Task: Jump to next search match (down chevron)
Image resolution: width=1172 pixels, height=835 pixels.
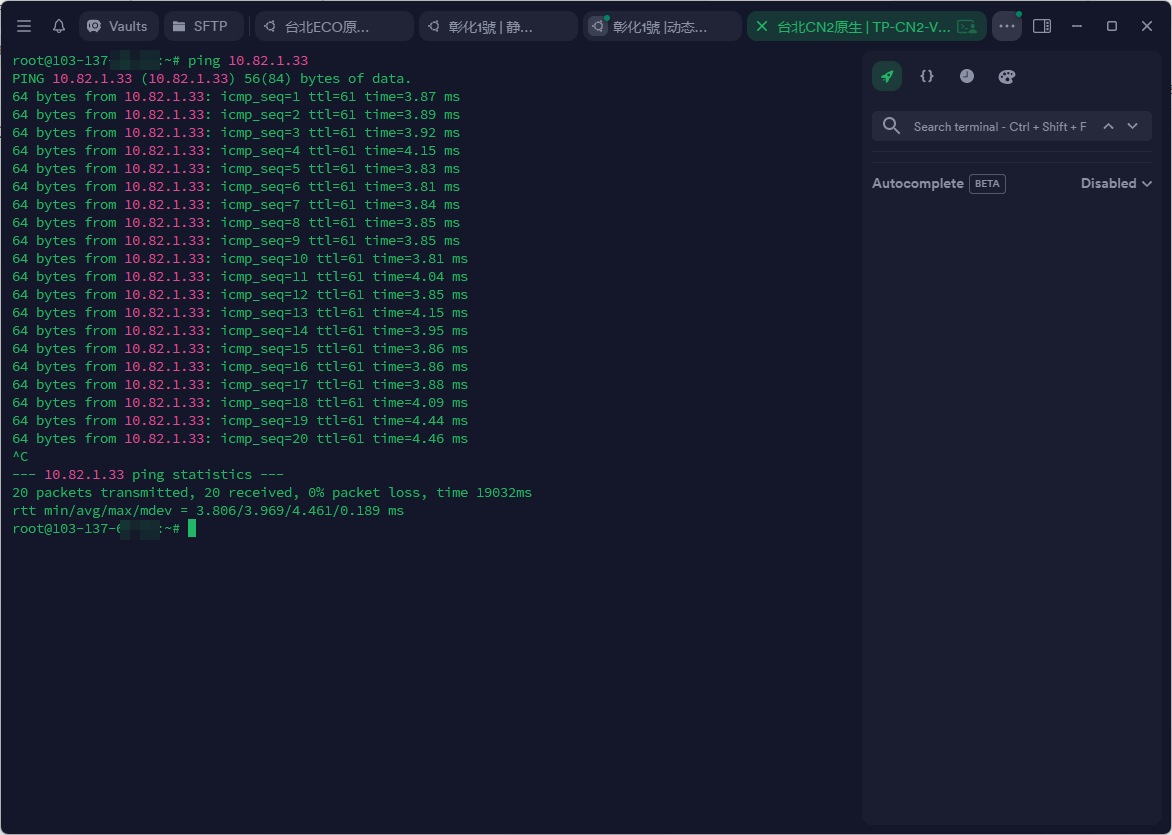Action: (x=1132, y=126)
